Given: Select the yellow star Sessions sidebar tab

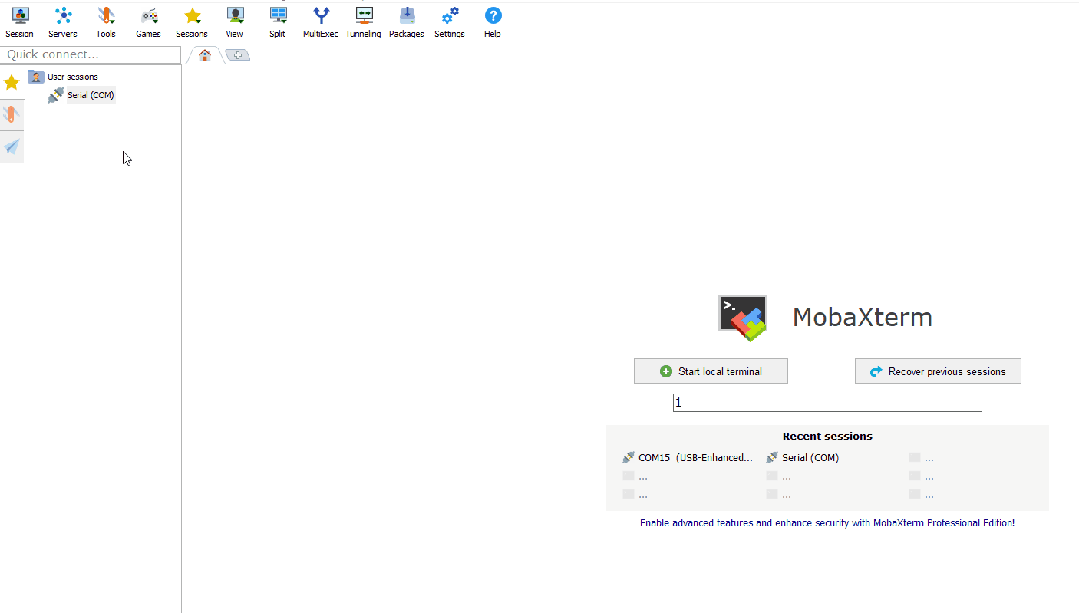Looking at the screenshot, I should [12, 83].
